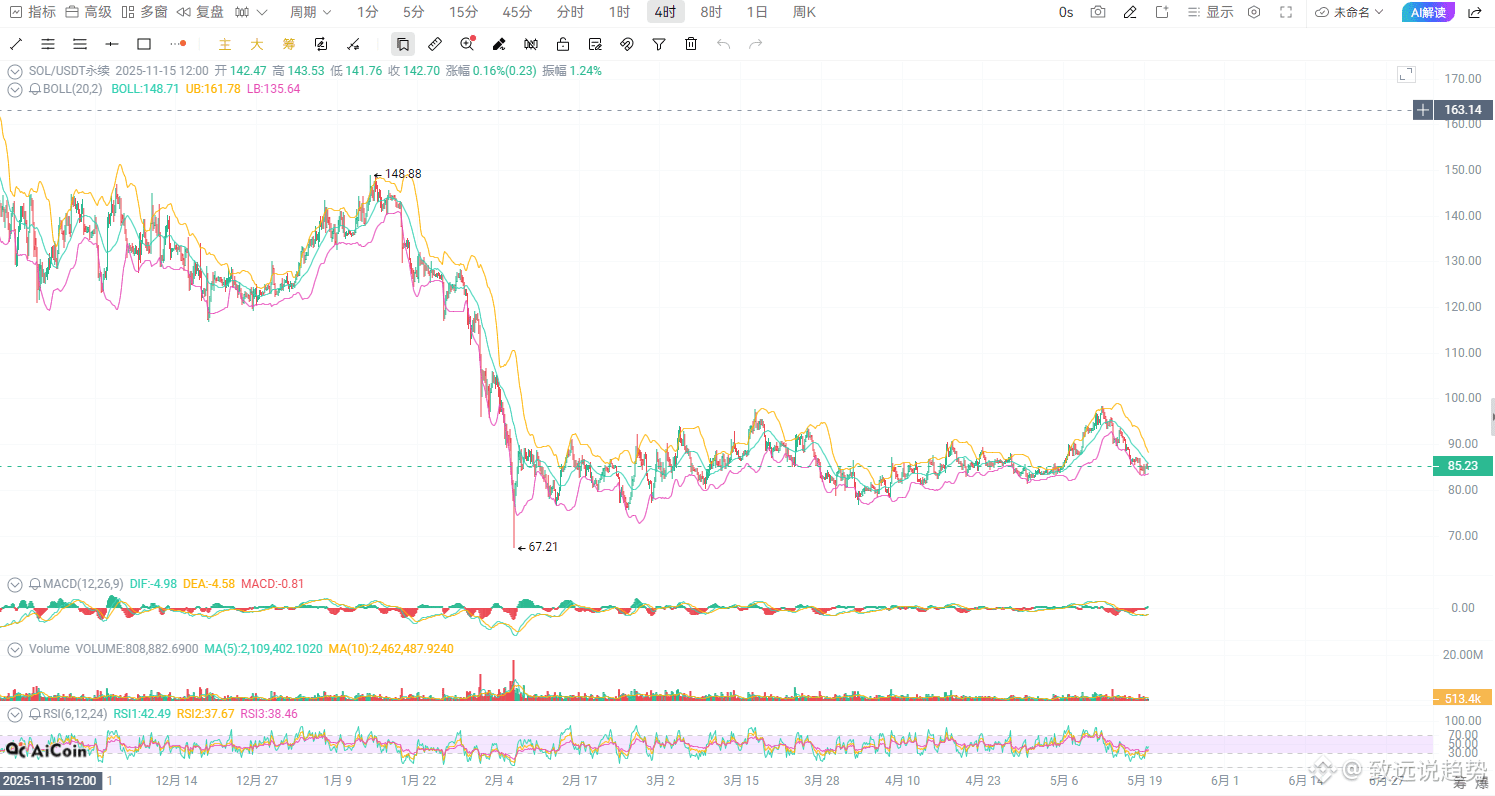Open the 周期 period dropdown
The image size is (1495, 796).
(x=309, y=12)
